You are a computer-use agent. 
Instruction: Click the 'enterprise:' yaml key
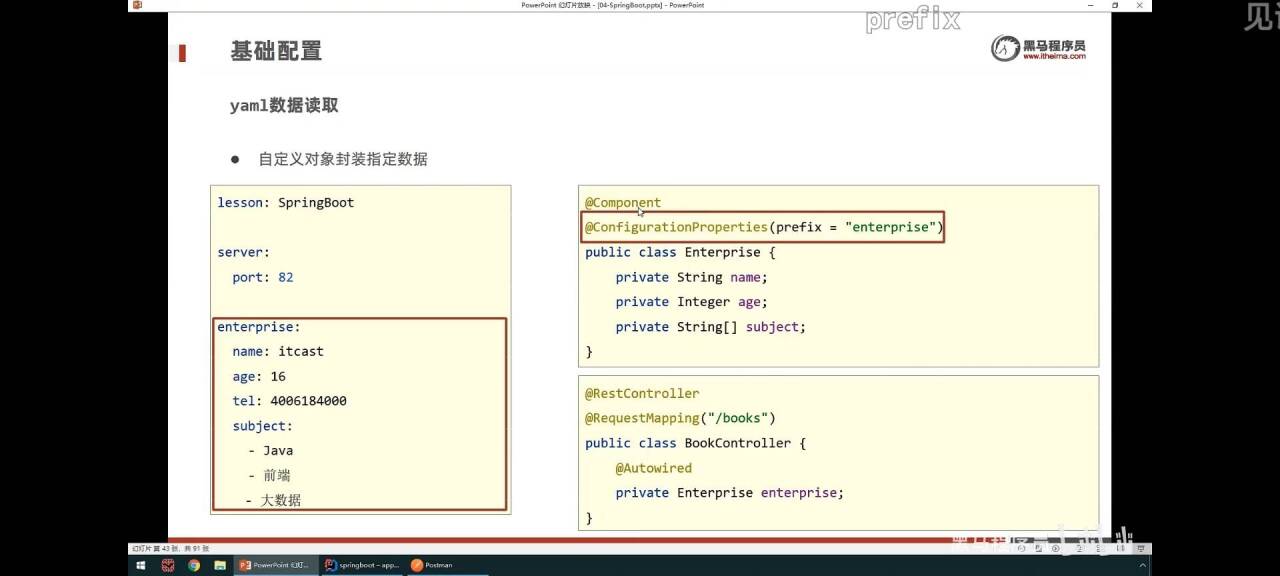point(259,327)
